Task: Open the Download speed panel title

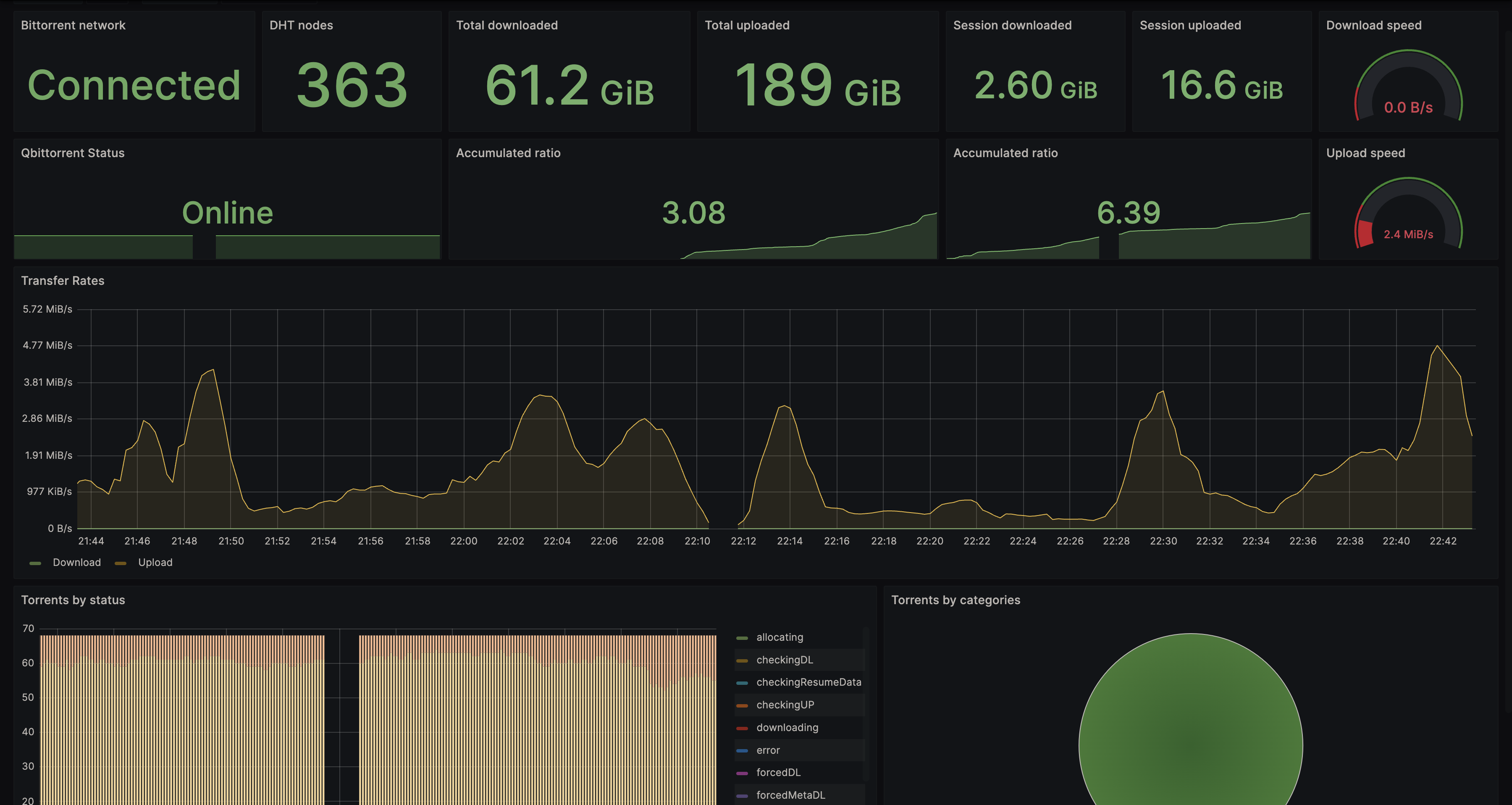Action: [x=1373, y=25]
